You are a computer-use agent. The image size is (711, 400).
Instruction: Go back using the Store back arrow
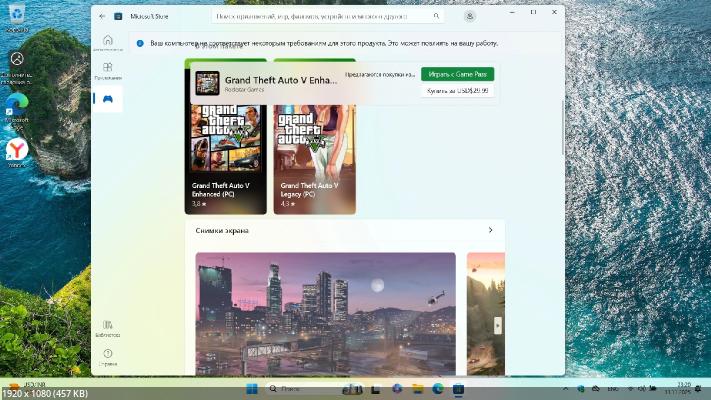click(x=102, y=16)
